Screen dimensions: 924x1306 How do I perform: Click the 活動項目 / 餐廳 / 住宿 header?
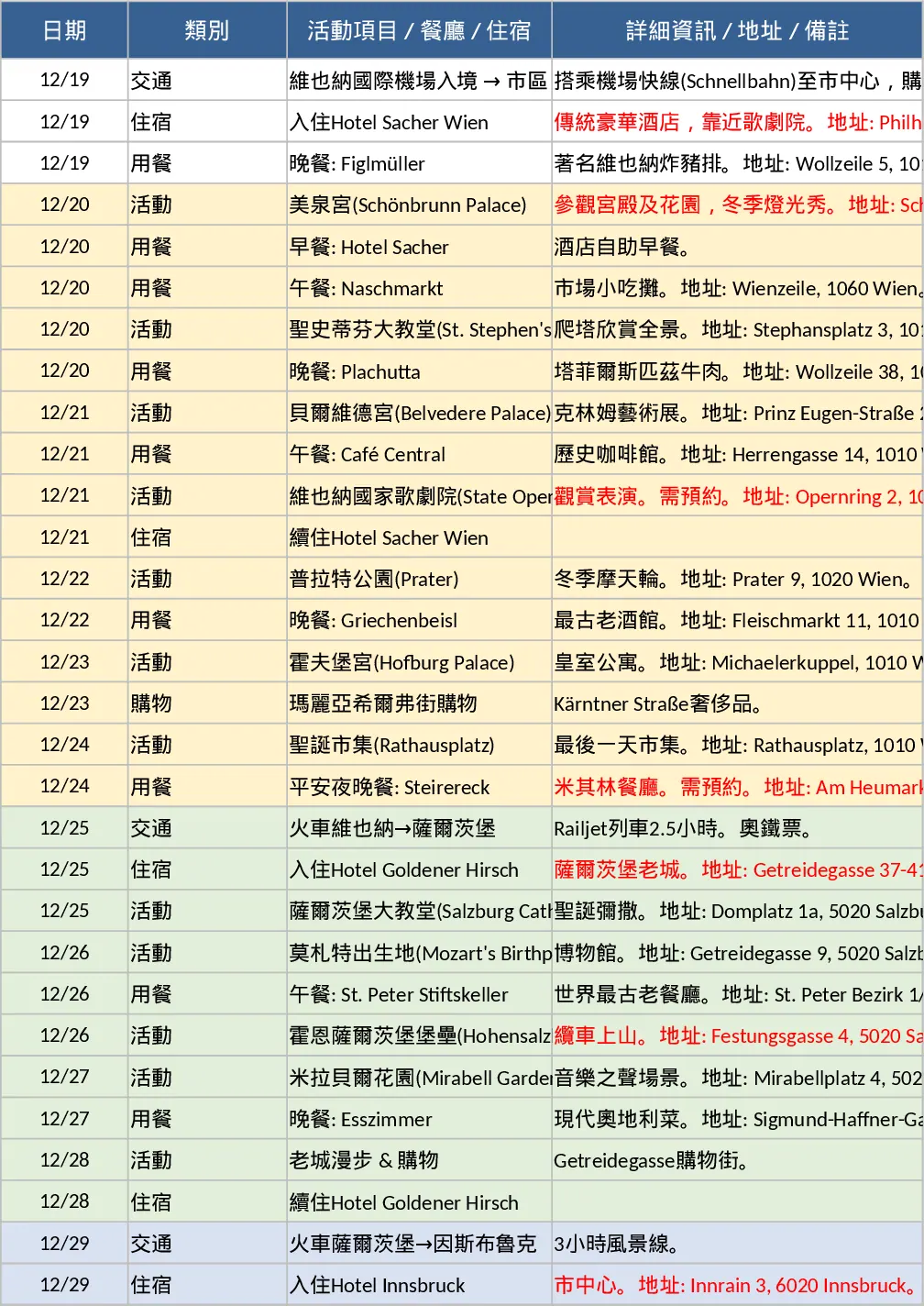tap(419, 30)
